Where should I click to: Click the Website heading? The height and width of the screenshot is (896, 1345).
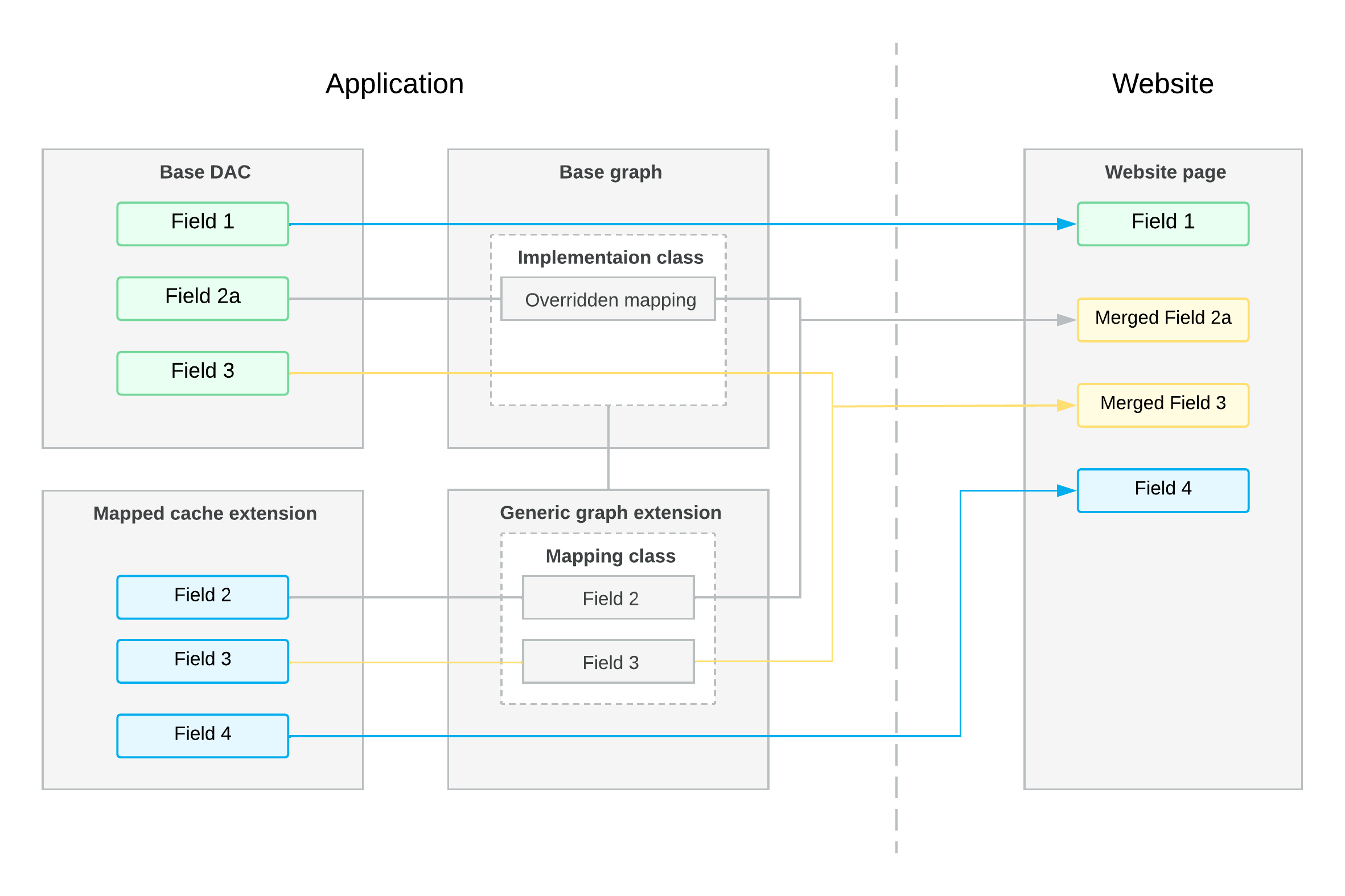point(1162,84)
